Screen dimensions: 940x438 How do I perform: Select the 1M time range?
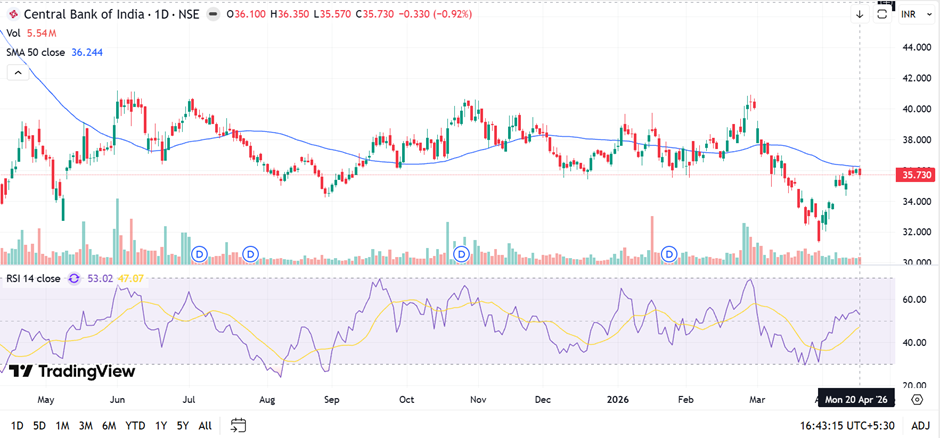(62, 425)
